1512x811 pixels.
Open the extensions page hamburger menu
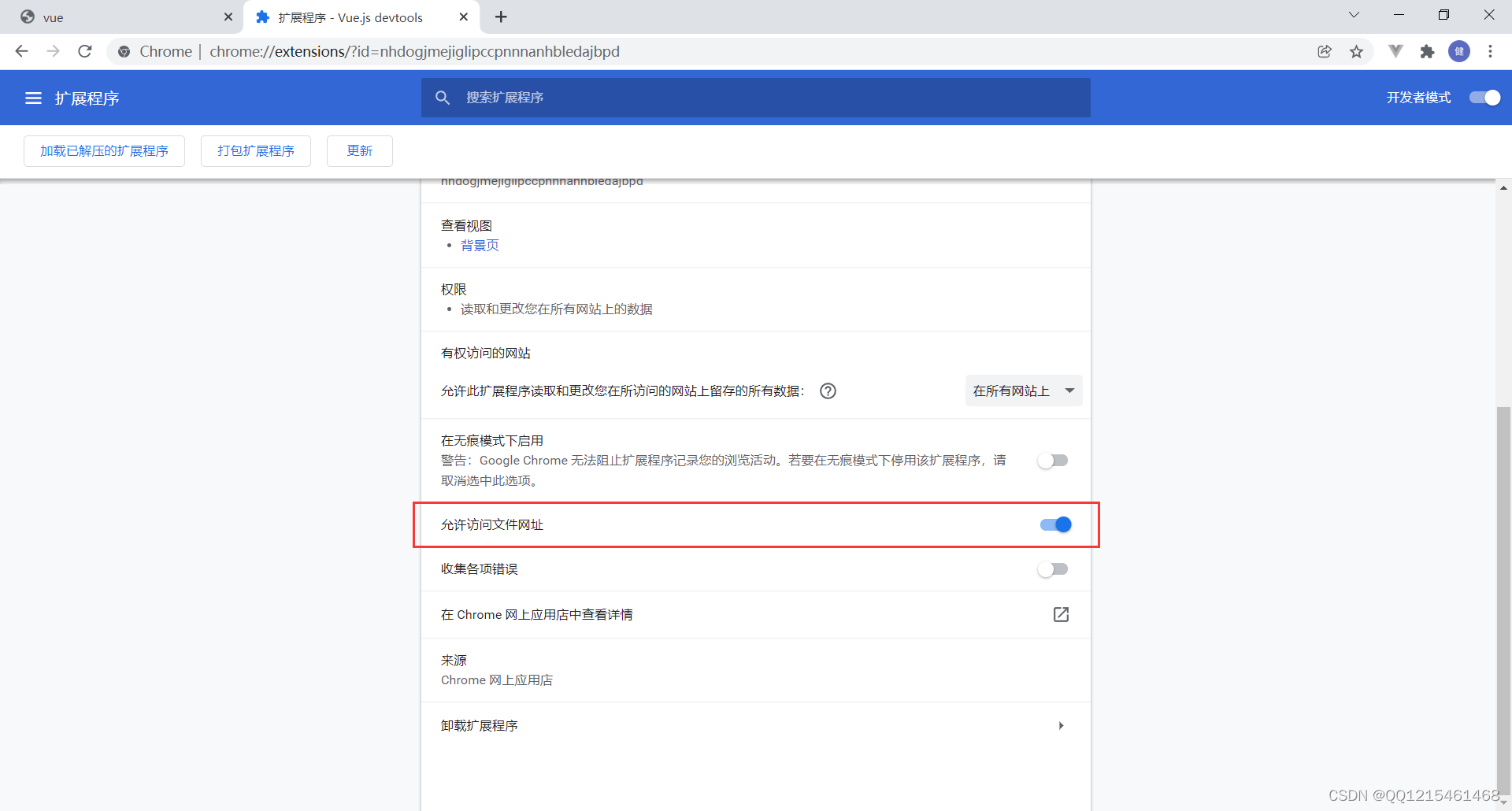point(33,98)
